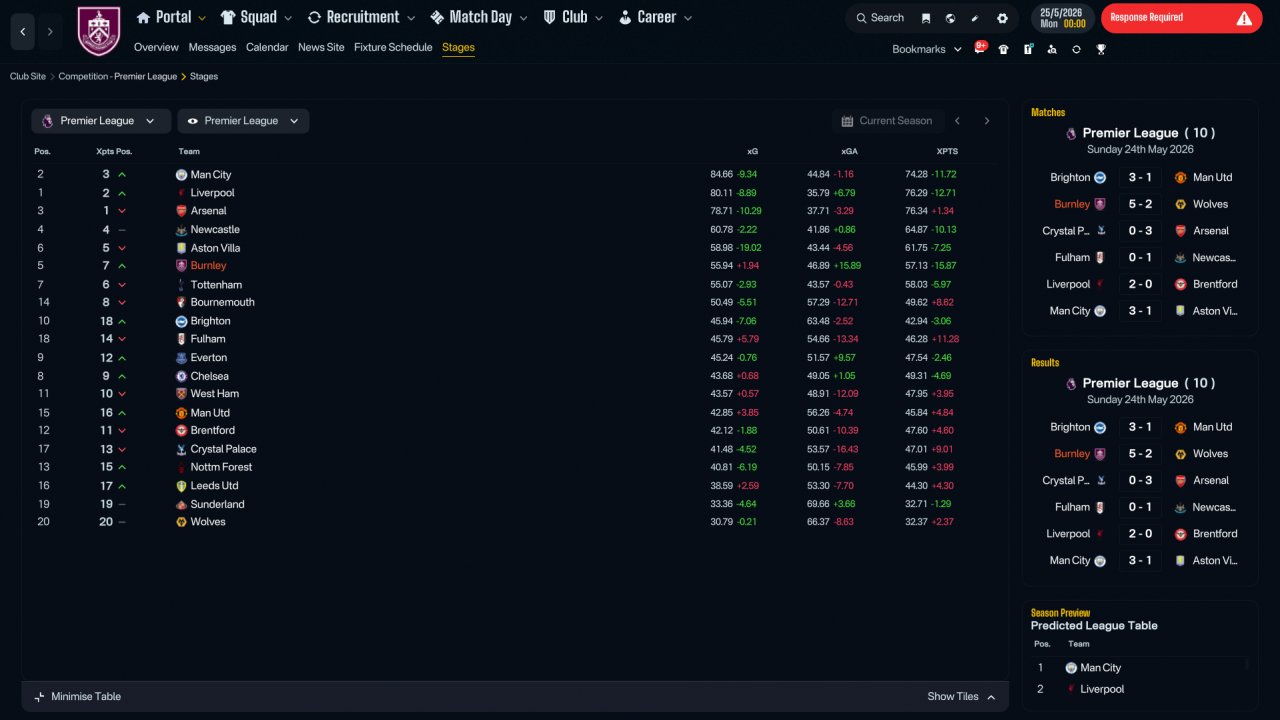Click Man City in Predicted League Table
1280x720 pixels.
click(1100, 668)
